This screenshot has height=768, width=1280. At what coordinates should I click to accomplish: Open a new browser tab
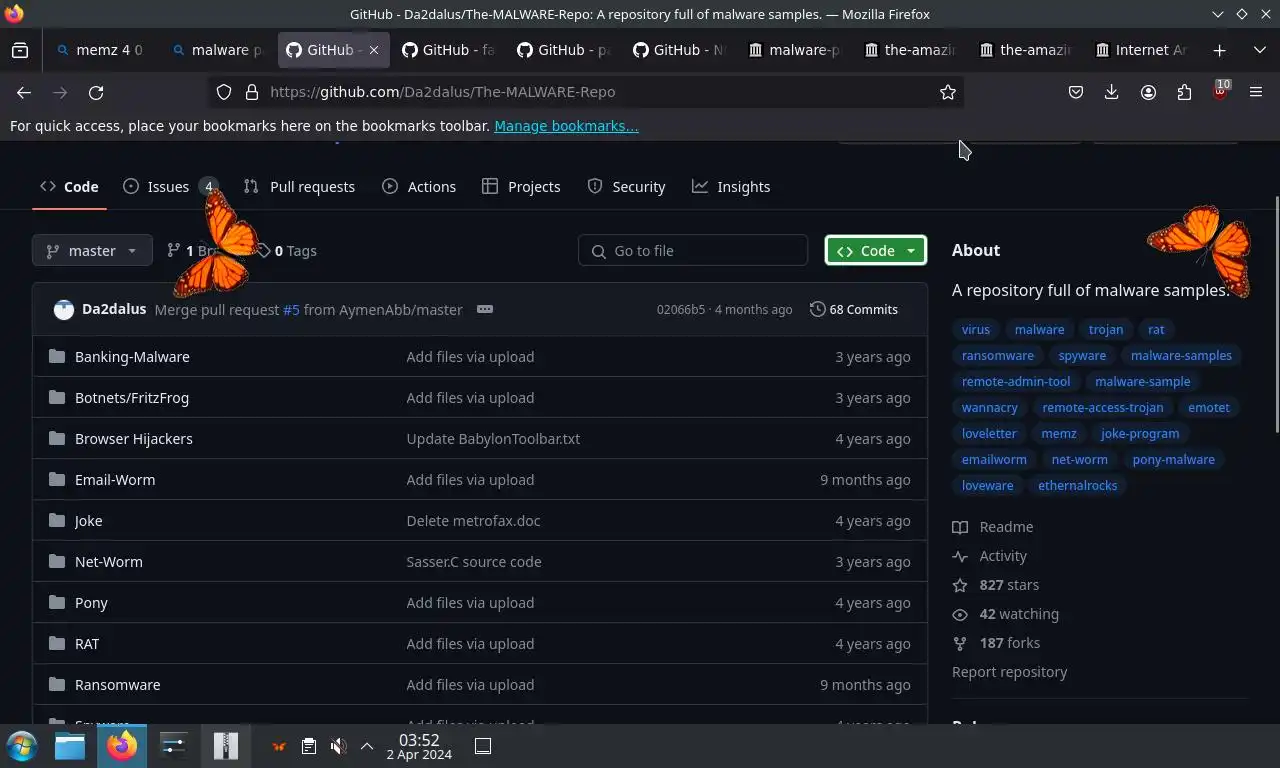pos(1219,50)
